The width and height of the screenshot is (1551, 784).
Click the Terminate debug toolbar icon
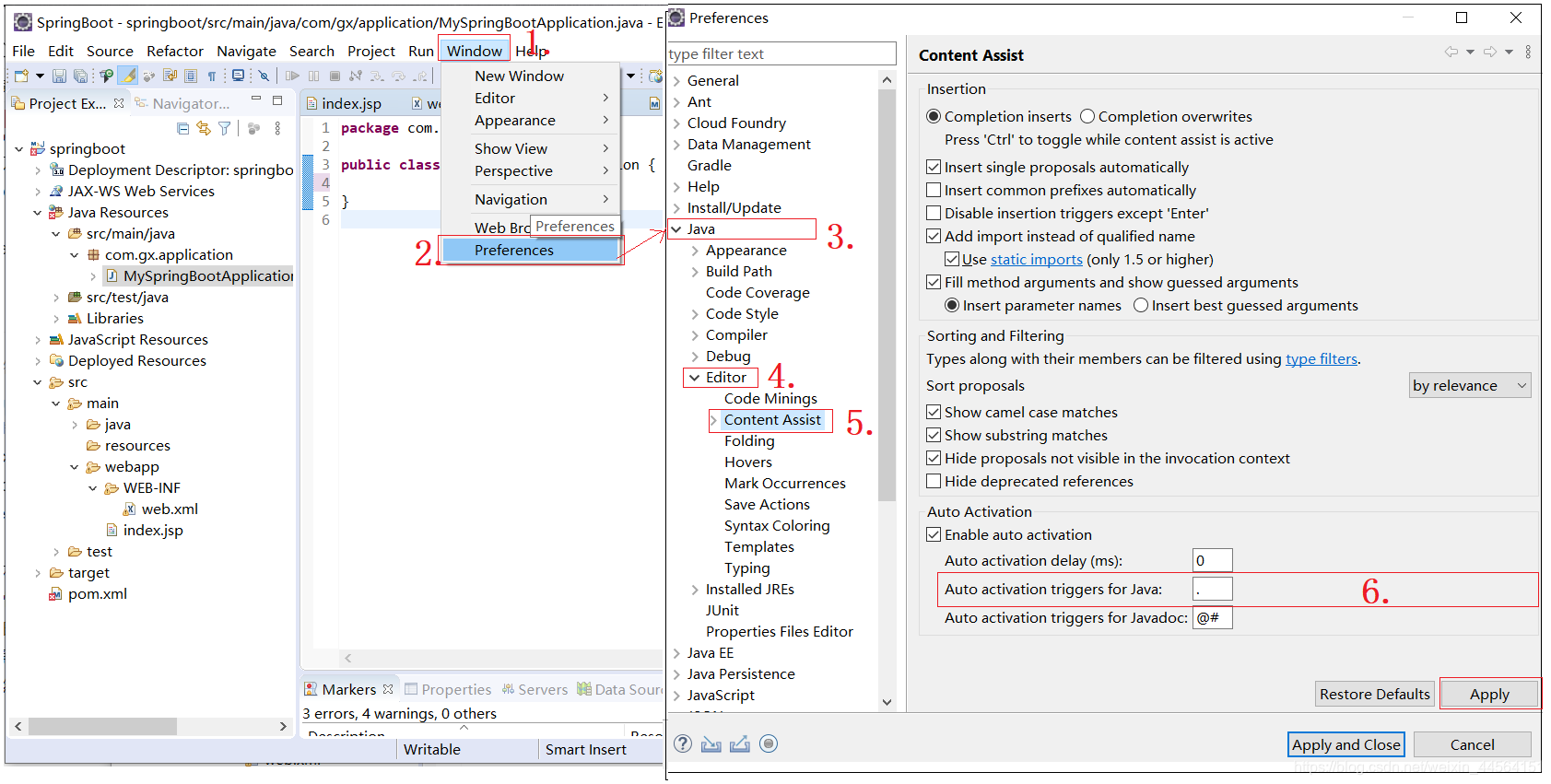coord(335,76)
